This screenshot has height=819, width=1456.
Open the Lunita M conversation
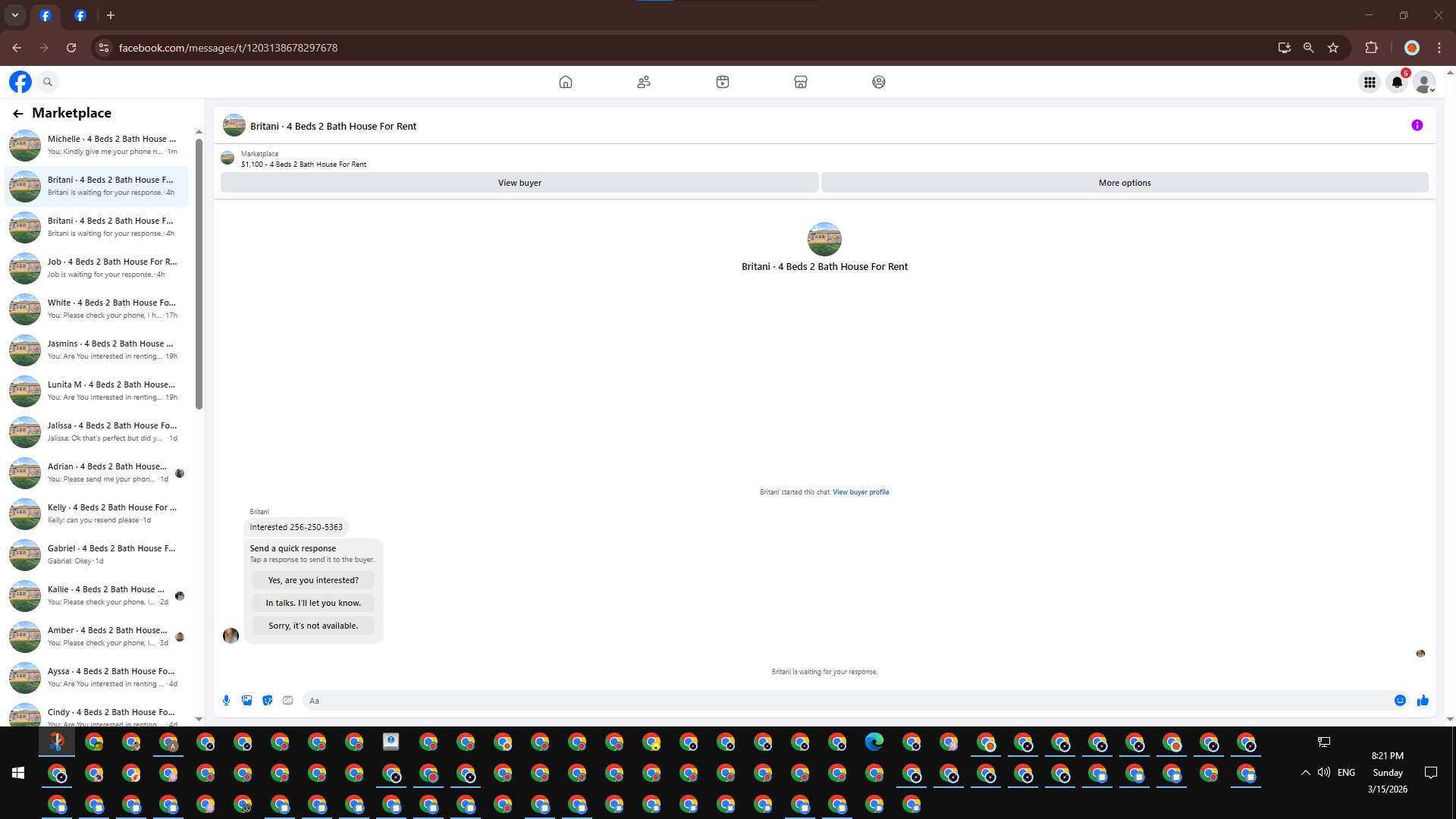pos(97,391)
